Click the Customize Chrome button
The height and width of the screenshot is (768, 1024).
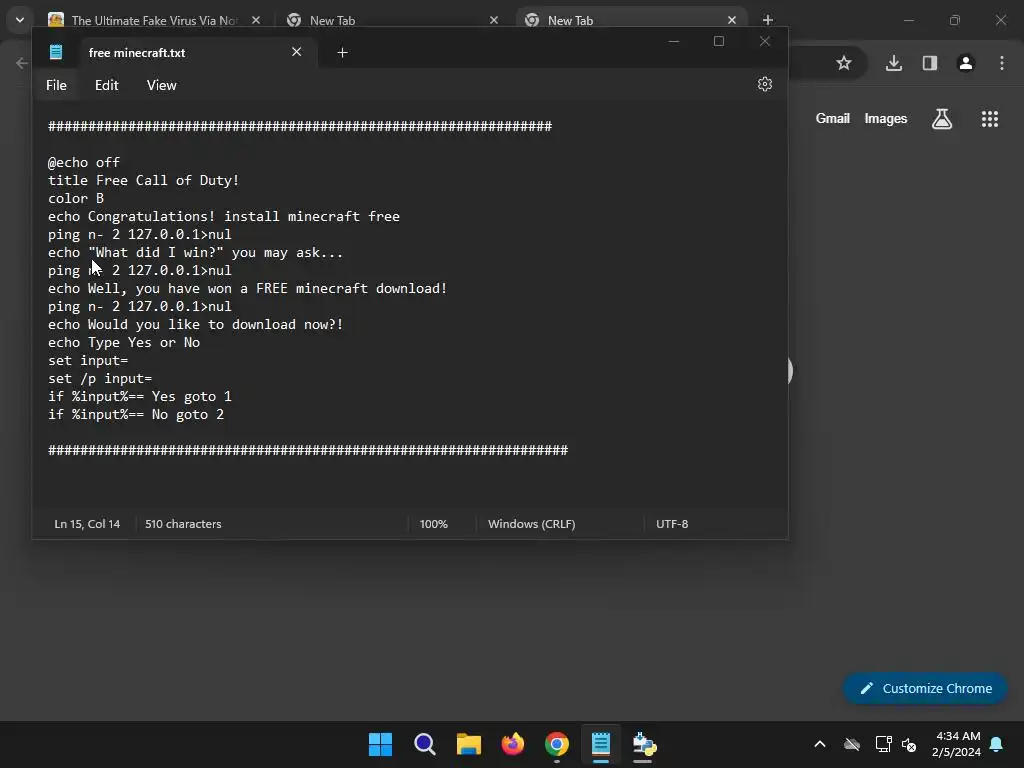pos(925,688)
